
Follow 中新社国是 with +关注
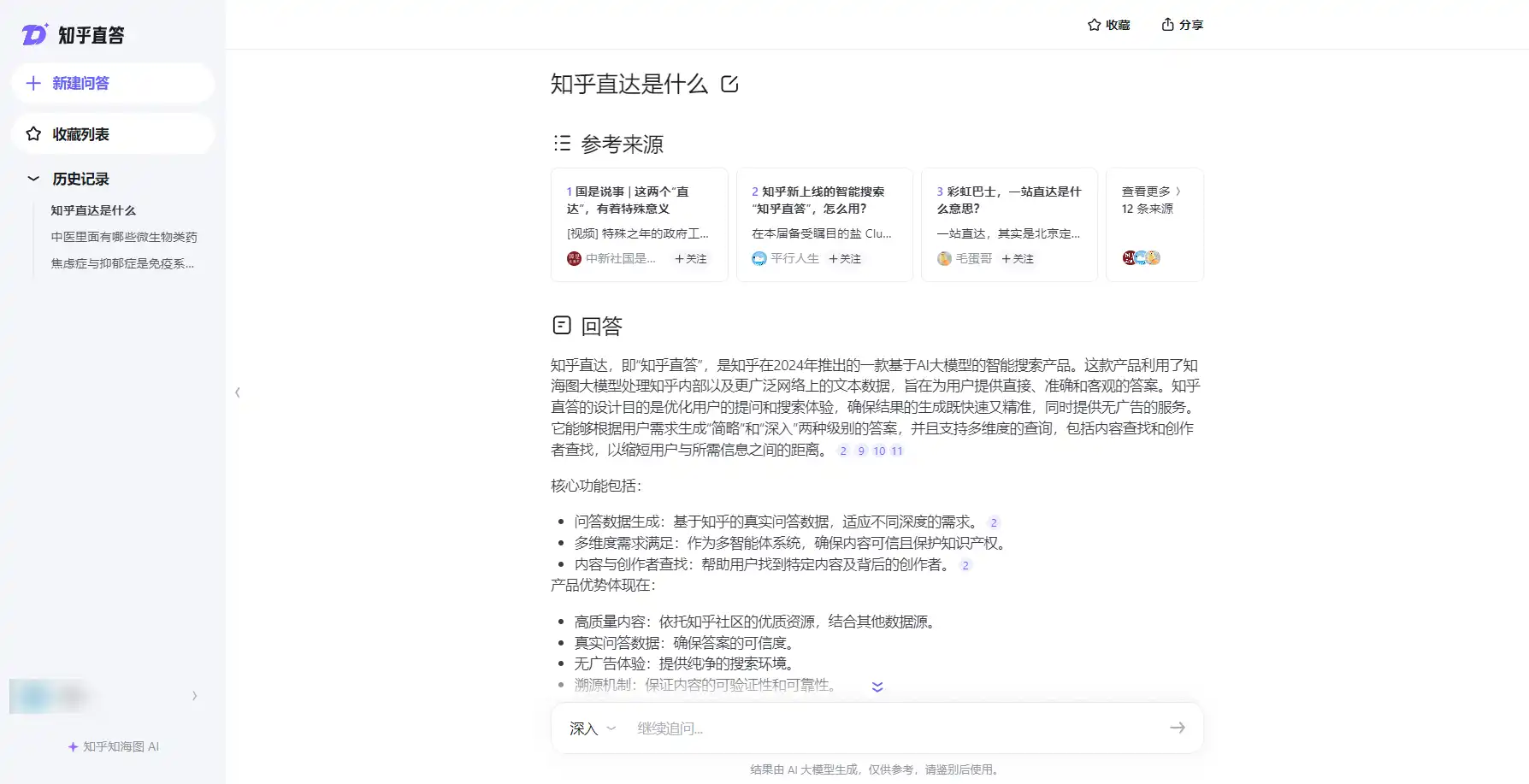click(x=691, y=258)
